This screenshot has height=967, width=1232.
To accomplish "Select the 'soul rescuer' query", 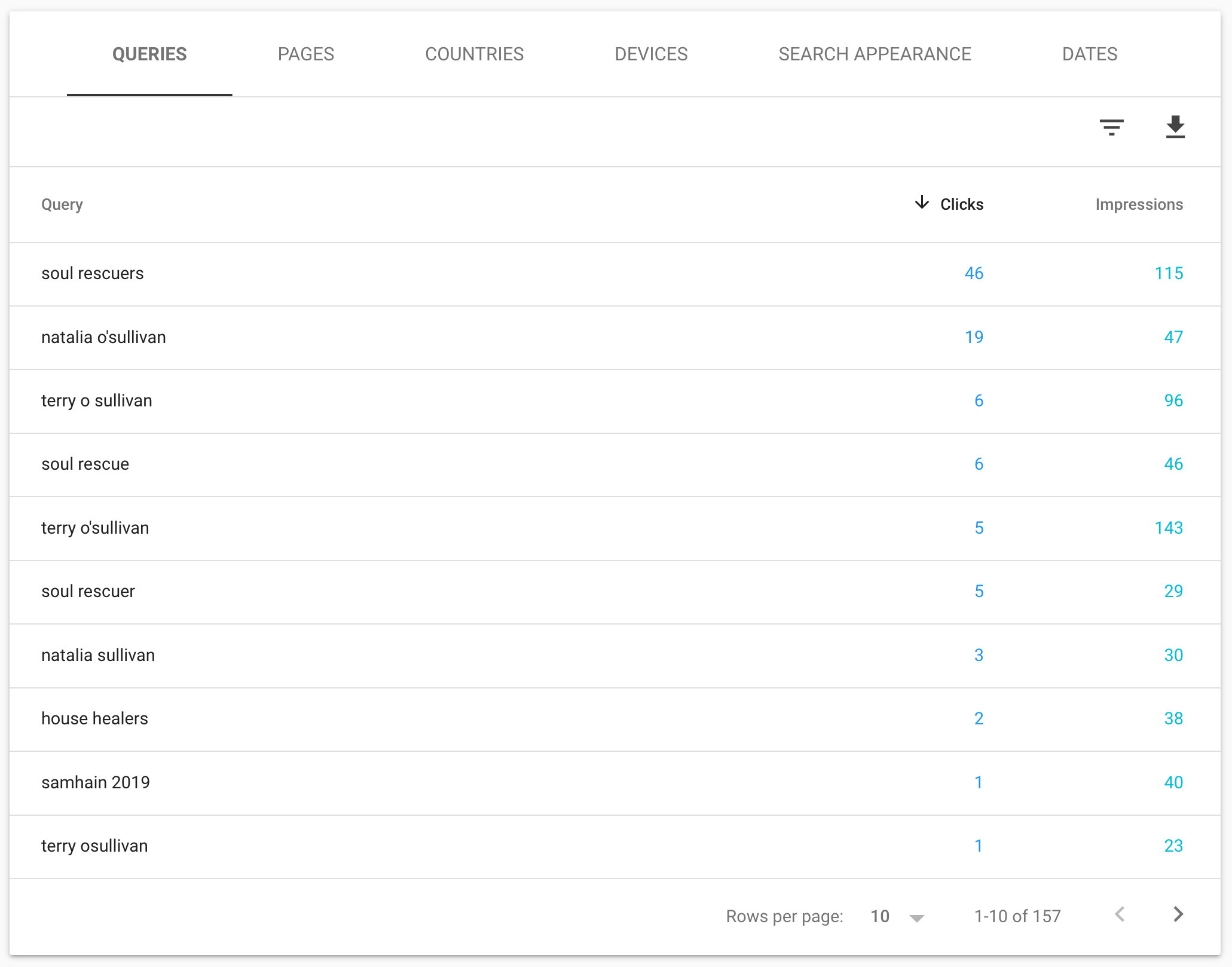I will 88,591.
